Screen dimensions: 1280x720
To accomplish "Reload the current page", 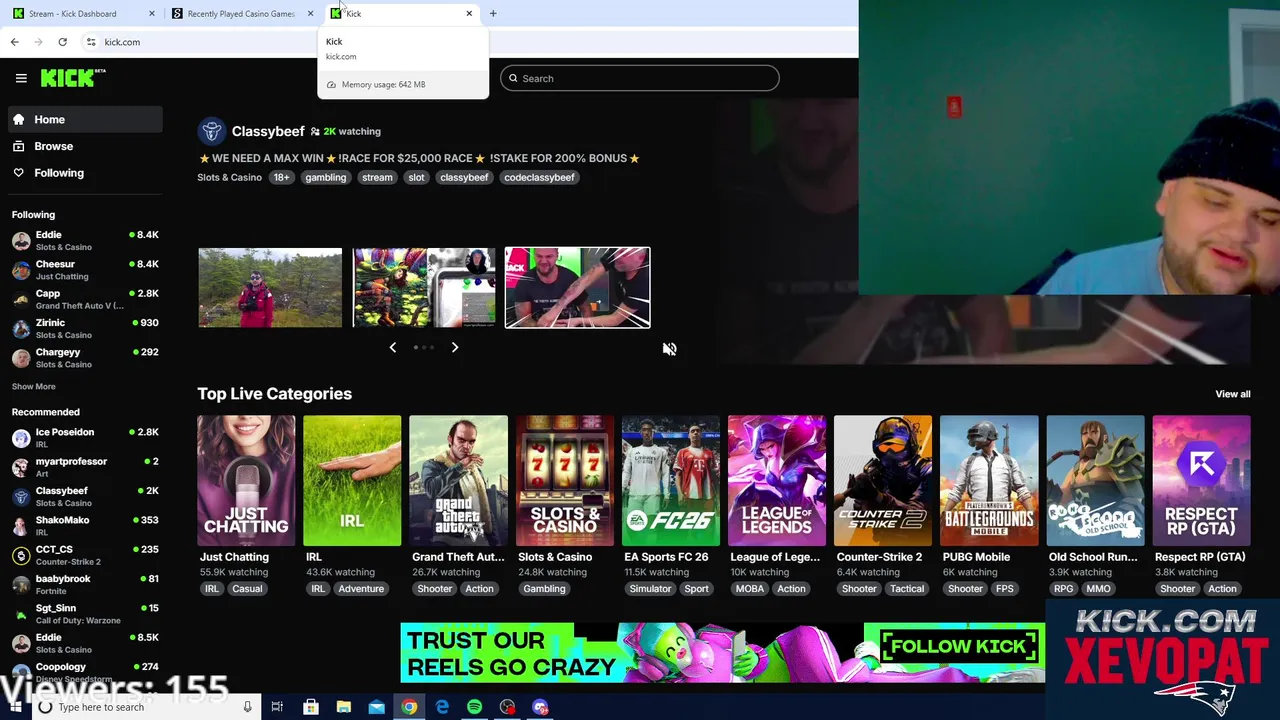I will tap(62, 42).
